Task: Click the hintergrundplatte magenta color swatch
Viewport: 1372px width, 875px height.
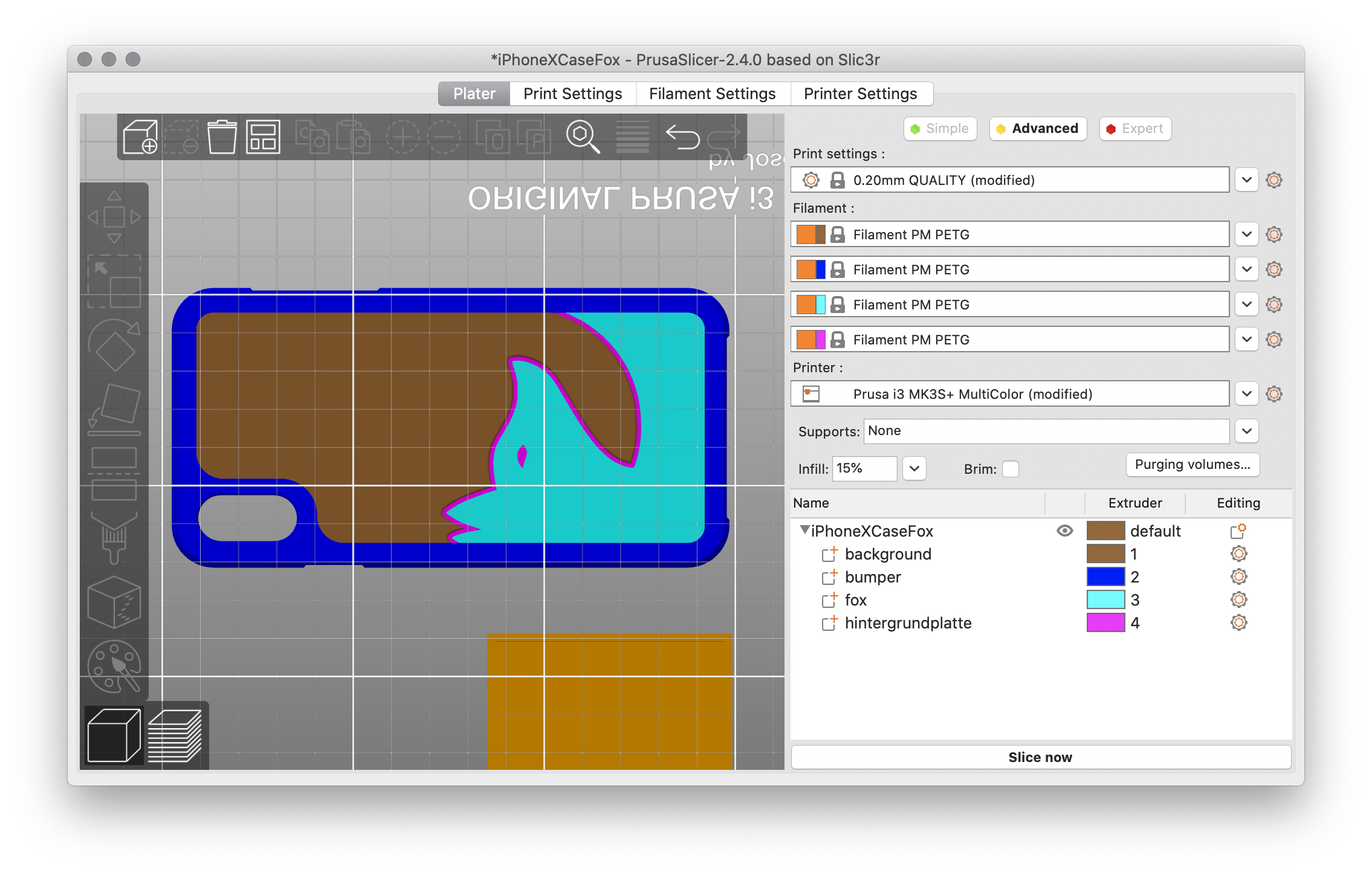Action: pos(1105,622)
